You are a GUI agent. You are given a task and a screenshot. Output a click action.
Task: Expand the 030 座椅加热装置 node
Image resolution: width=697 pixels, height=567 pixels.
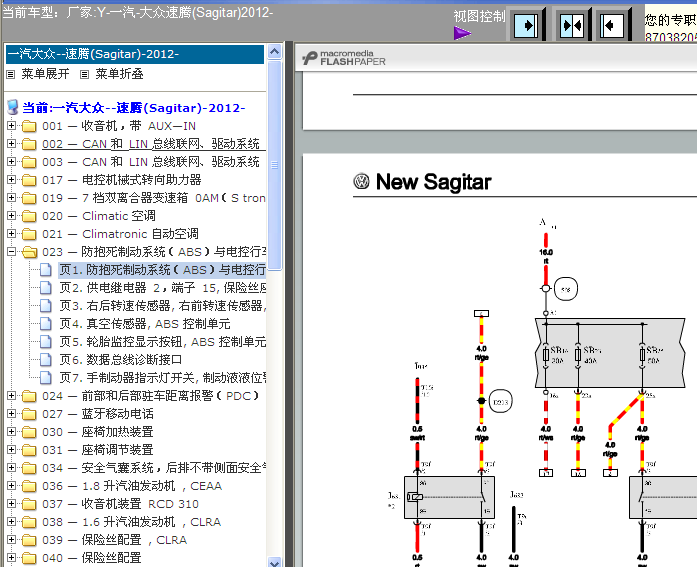(12, 431)
